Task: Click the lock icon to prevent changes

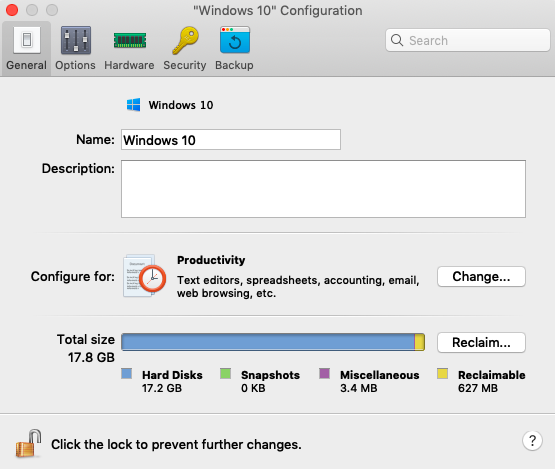Action: (x=28, y=444)
